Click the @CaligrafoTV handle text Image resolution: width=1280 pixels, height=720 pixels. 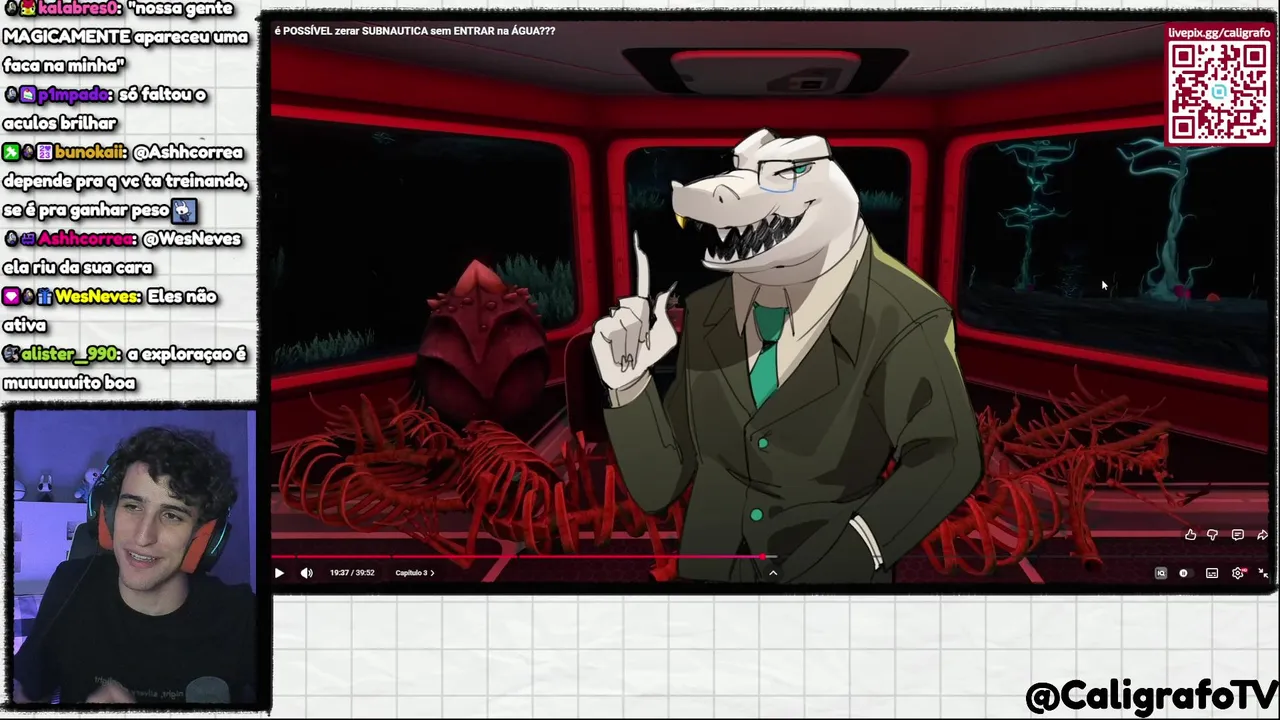[1151, 695]
